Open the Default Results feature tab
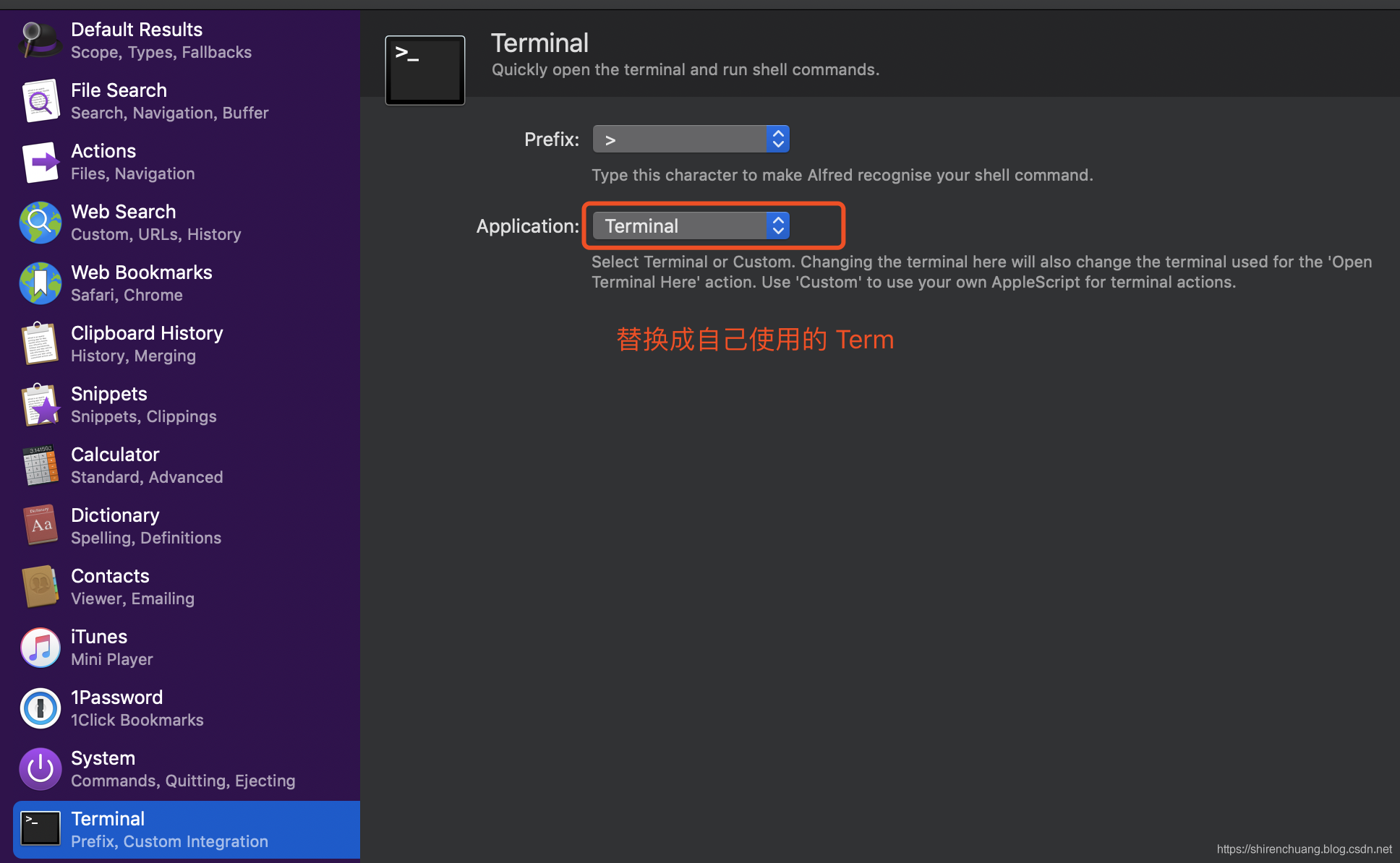Viewport: 1400px width, 863px height. point(187,40)
